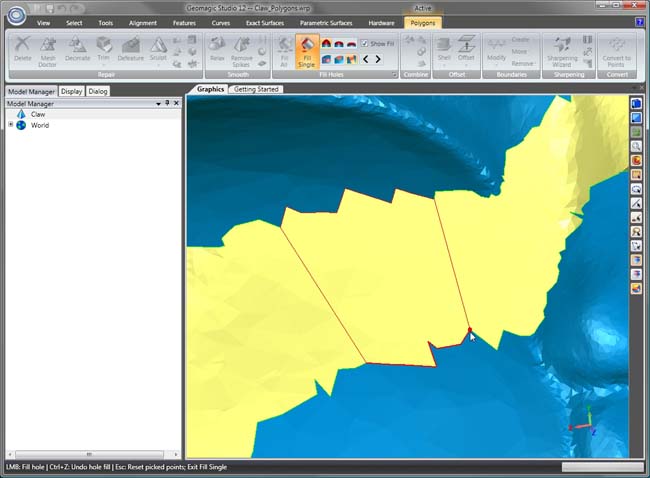Screen dimensions: 650x478
Task: Choose the bridge fill mode icon
Action: click(x=352, y=59)
